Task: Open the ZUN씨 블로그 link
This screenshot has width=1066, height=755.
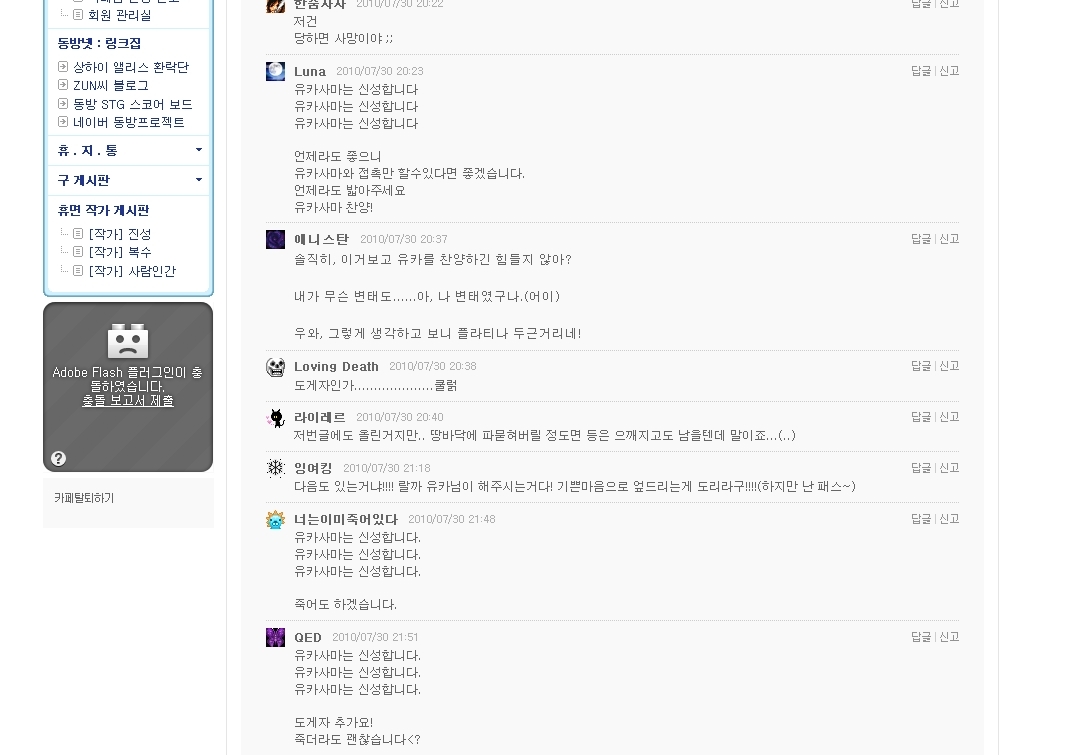Action: (x=111, y=86)
